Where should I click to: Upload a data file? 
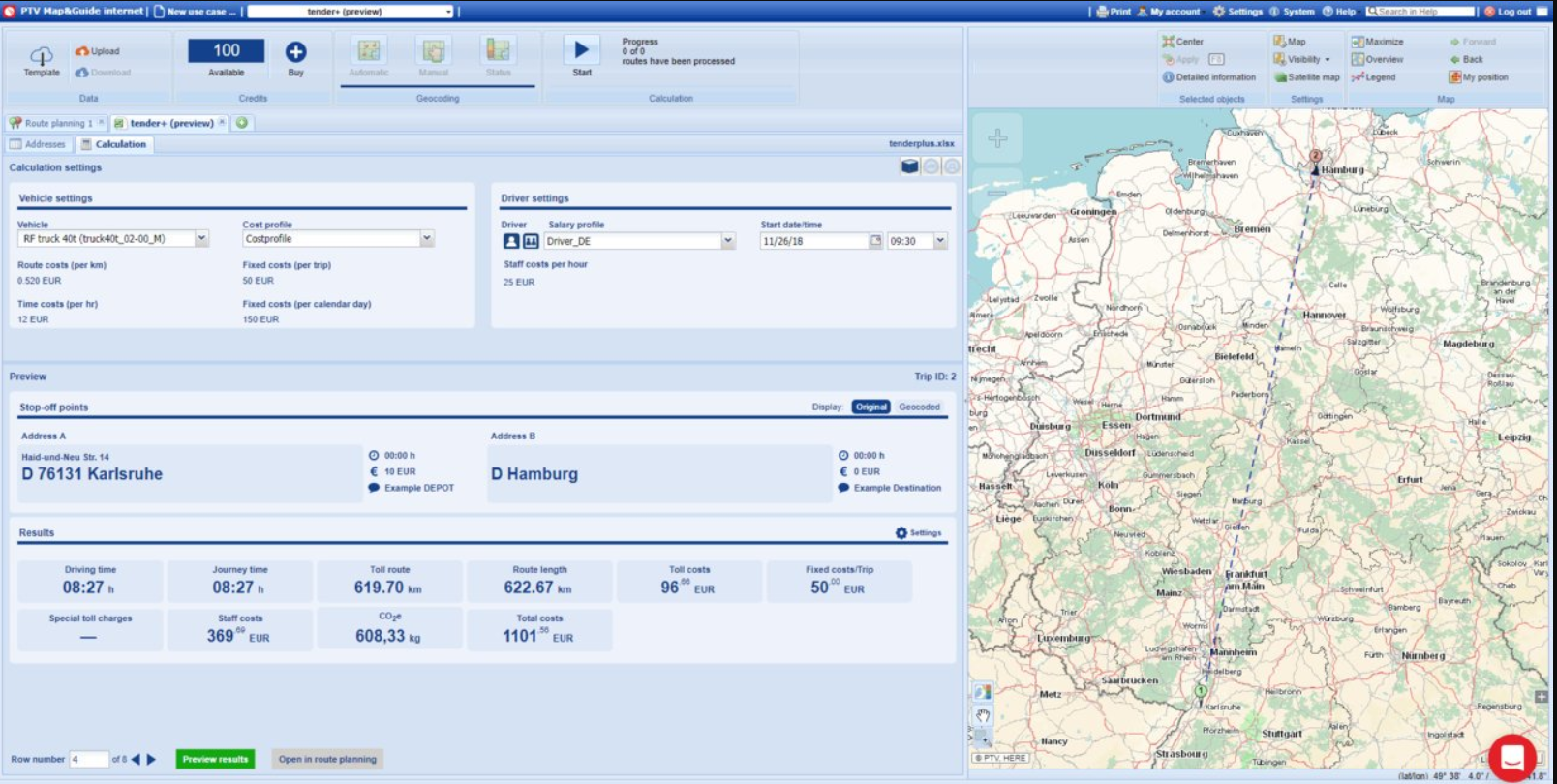coord(98,51)
